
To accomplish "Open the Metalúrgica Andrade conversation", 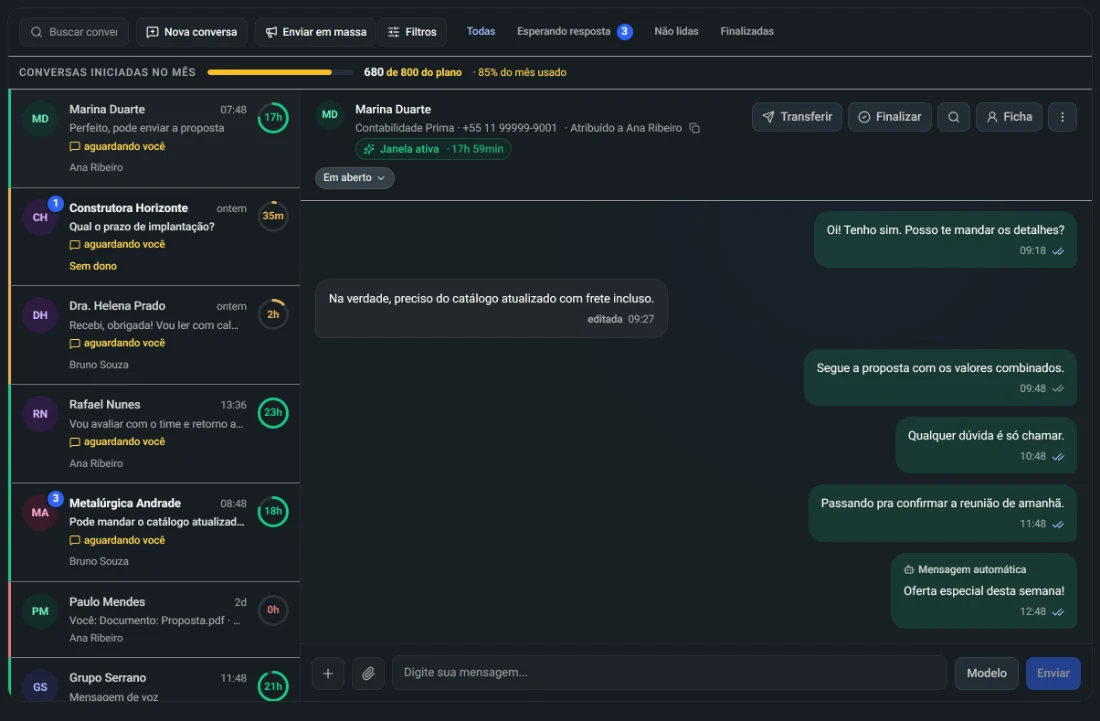I will tap(154, 532).
